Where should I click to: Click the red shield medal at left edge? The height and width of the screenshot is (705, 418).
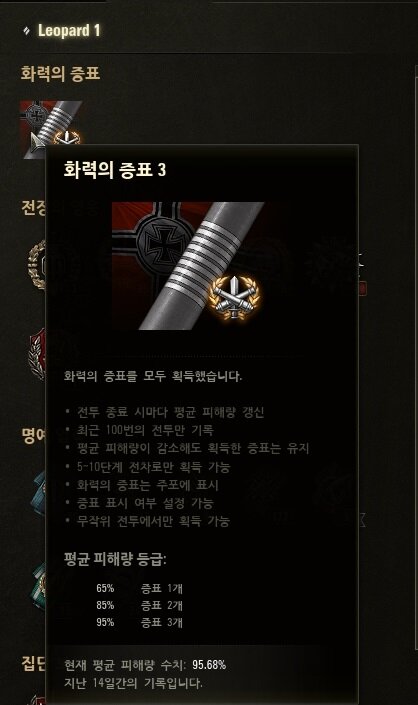[37, 353]
